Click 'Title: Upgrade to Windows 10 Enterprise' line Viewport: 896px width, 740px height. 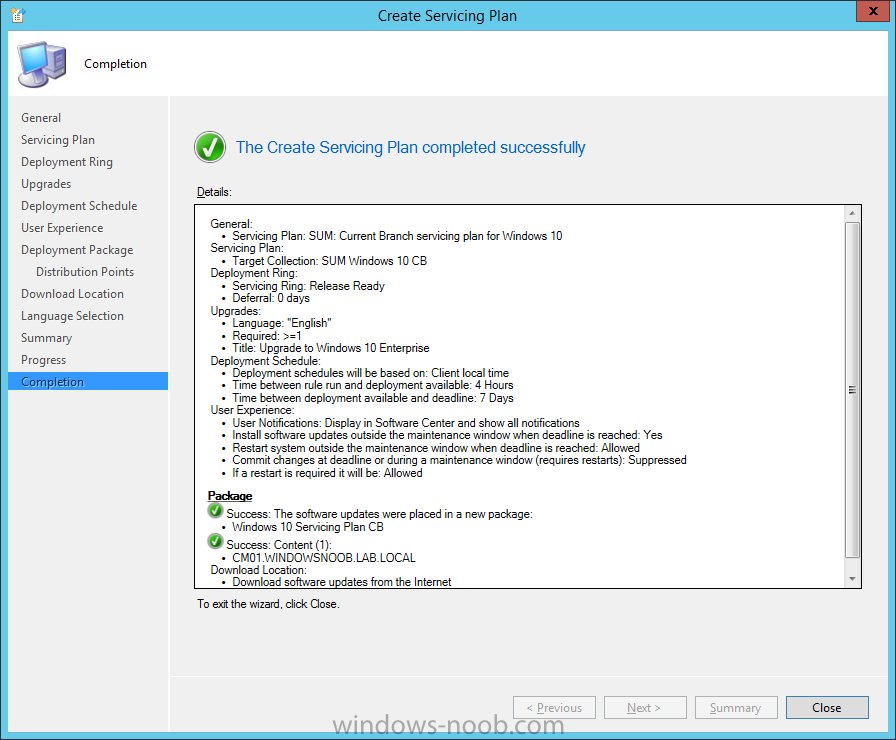point(331,348)
